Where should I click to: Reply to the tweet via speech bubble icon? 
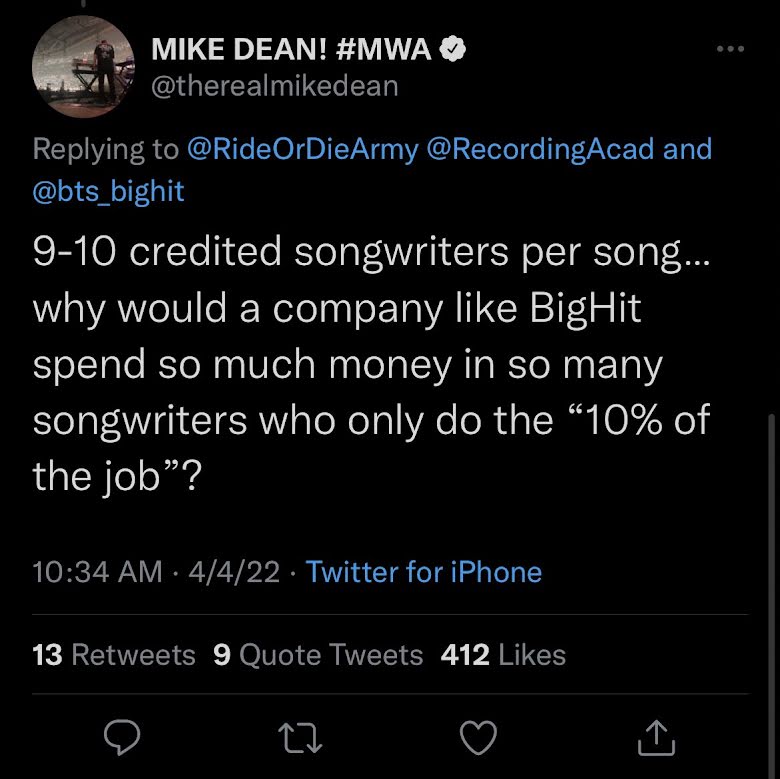coord(121,738)
